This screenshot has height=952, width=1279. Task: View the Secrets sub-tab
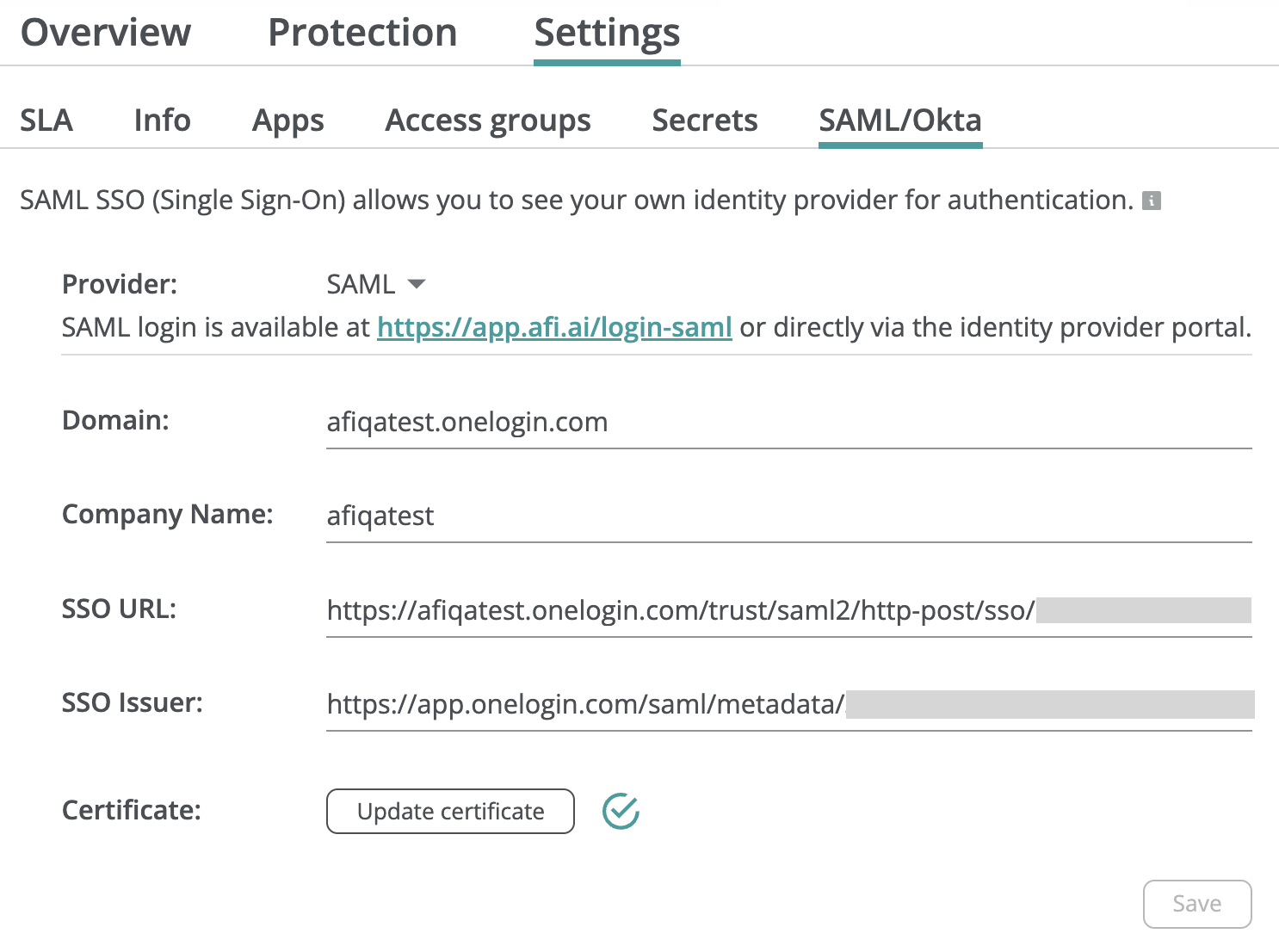[704, 121]
